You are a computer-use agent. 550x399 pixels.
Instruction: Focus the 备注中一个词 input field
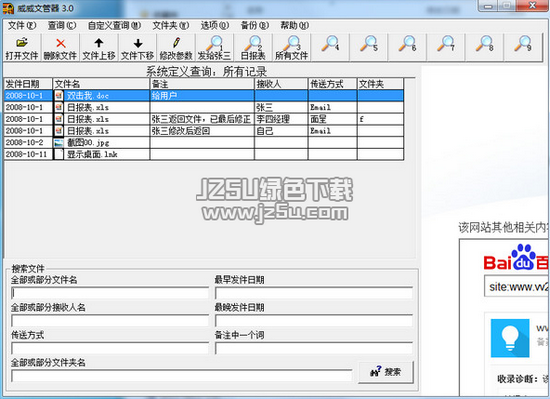[x=314, y=348]
